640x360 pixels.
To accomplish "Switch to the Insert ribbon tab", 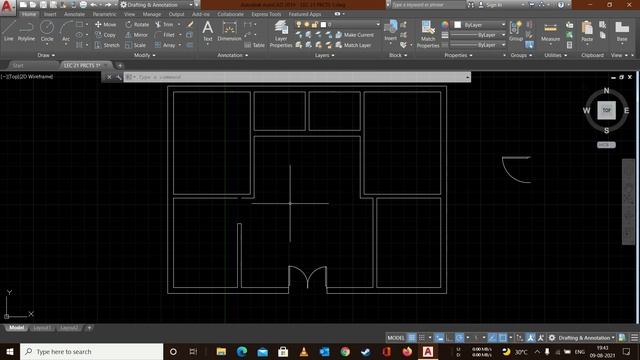I will [50, 14].
